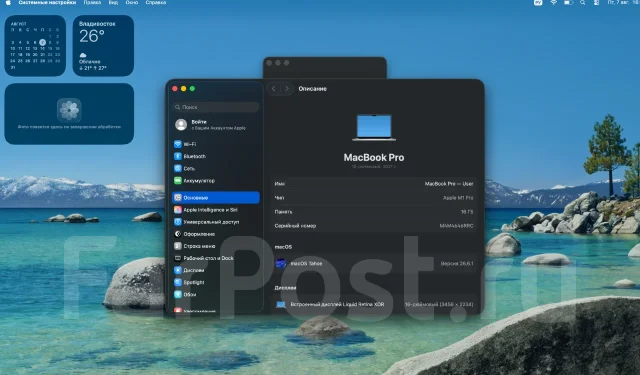Select the Сеть network item

point(216,168)
